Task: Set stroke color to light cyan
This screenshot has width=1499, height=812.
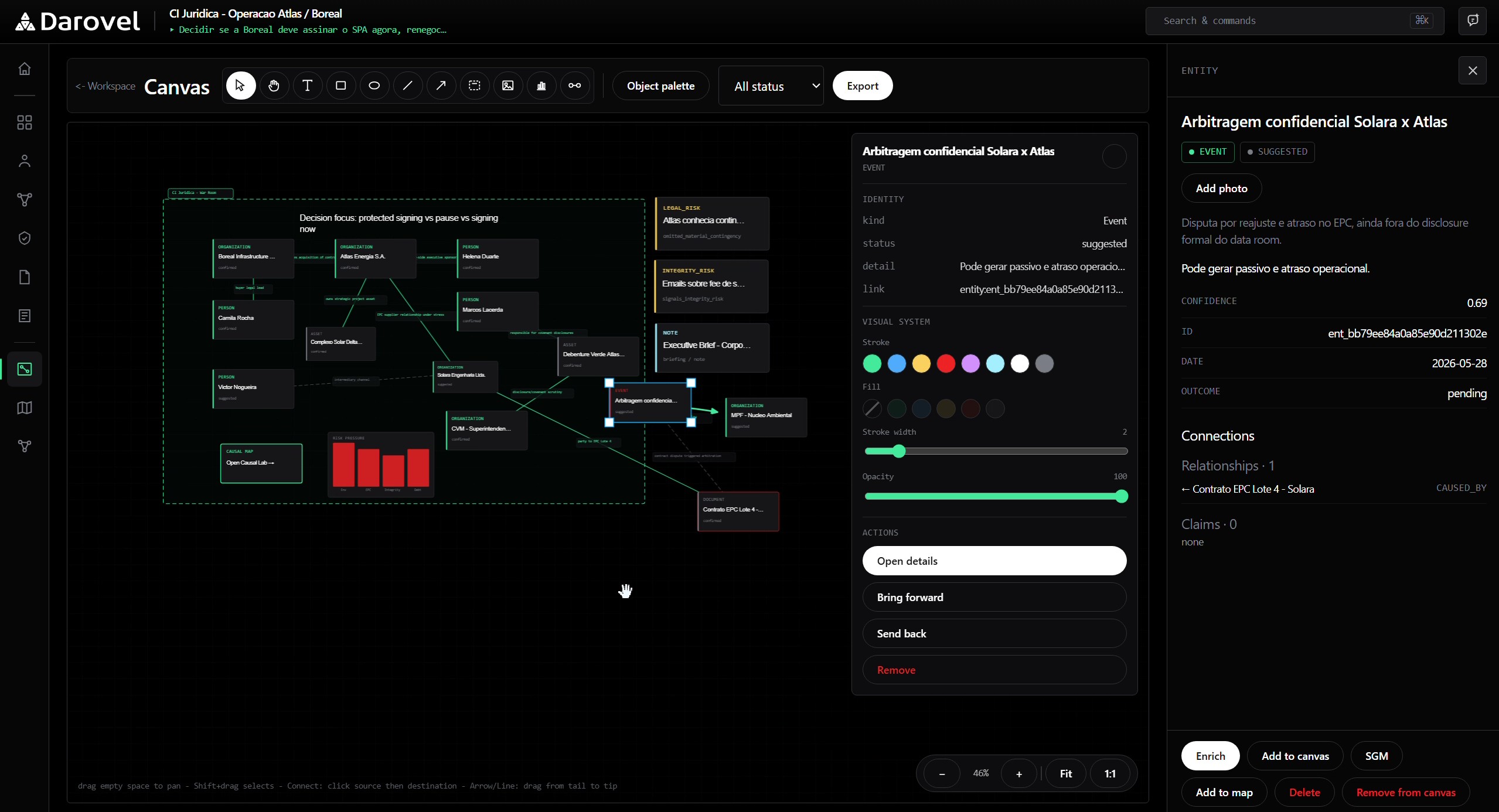Action: coord(995,364)
